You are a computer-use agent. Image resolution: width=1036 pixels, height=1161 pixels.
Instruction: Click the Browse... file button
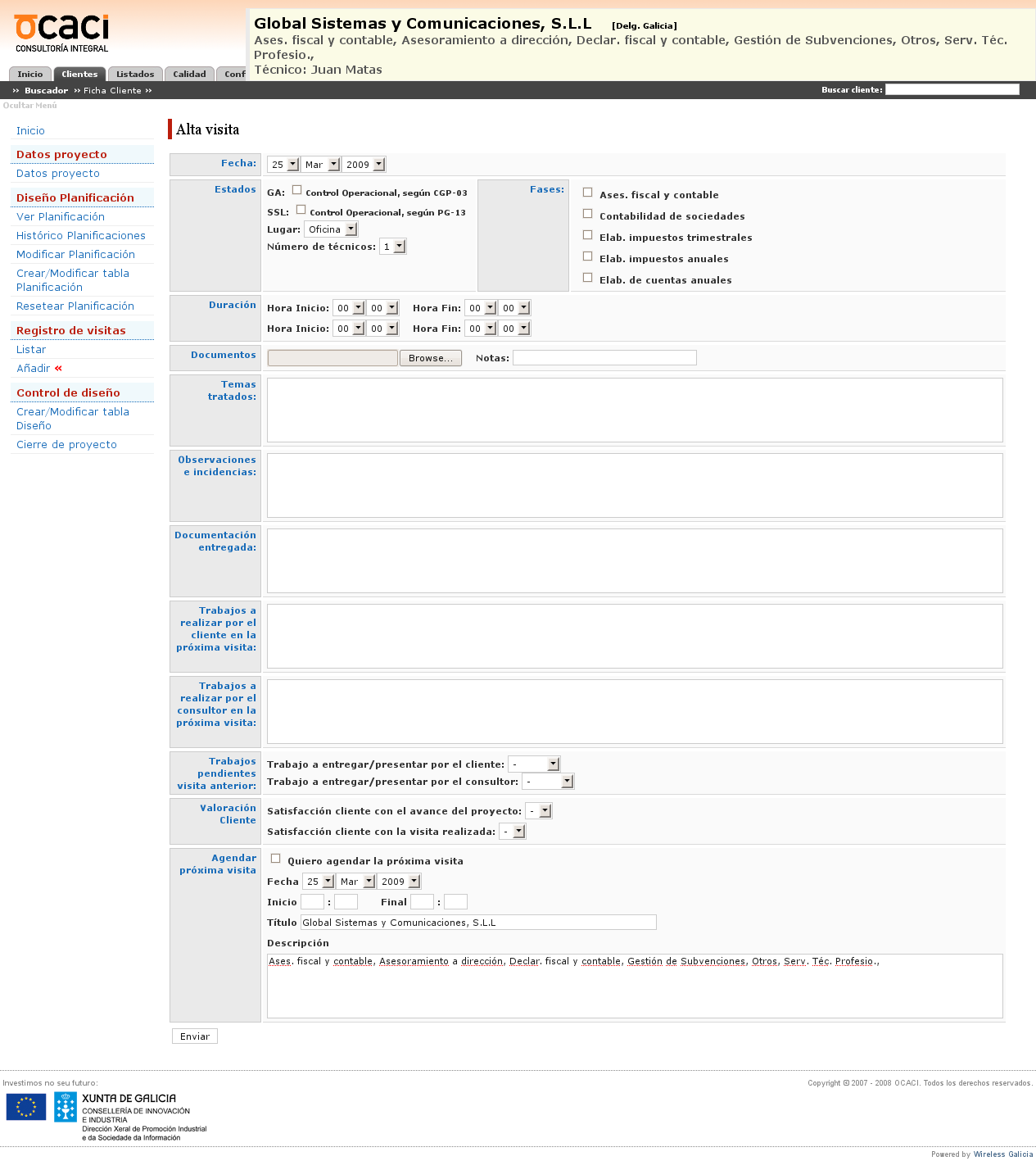430,358
